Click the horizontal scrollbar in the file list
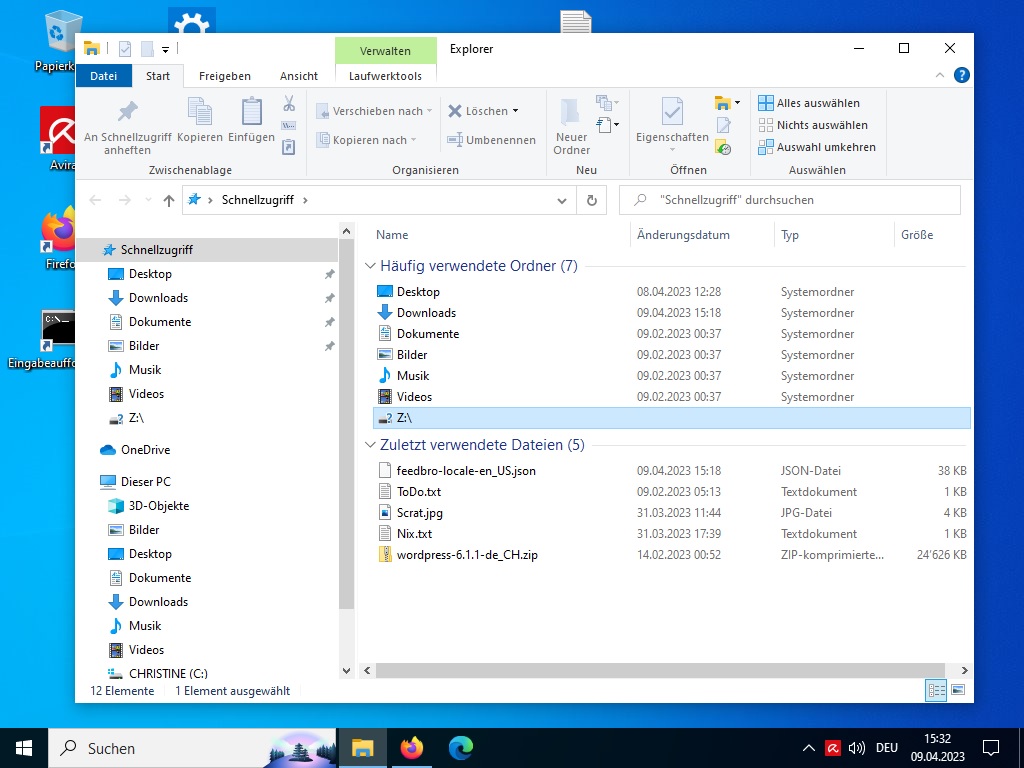Image resolution: width=1024 pixels, height=768 pixels. pyautogui.click(x=660, y=670)
